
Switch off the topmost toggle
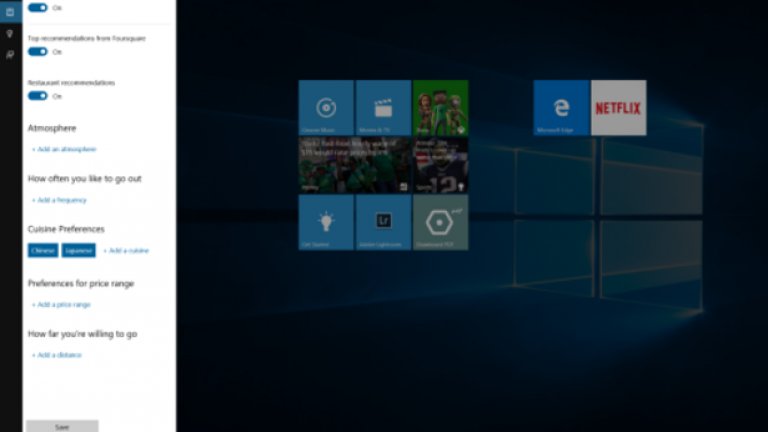38,7
